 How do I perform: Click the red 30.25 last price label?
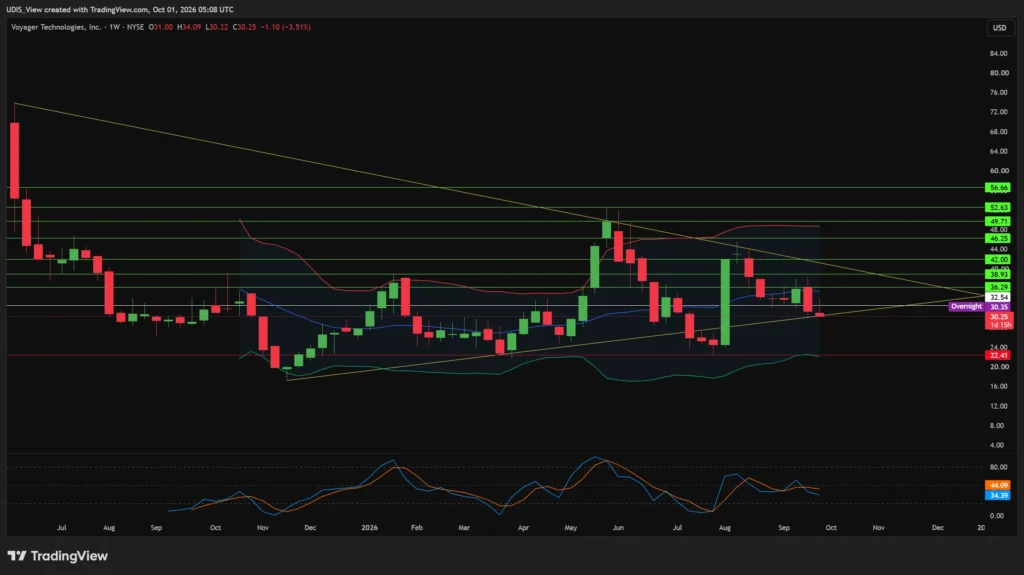999,316
